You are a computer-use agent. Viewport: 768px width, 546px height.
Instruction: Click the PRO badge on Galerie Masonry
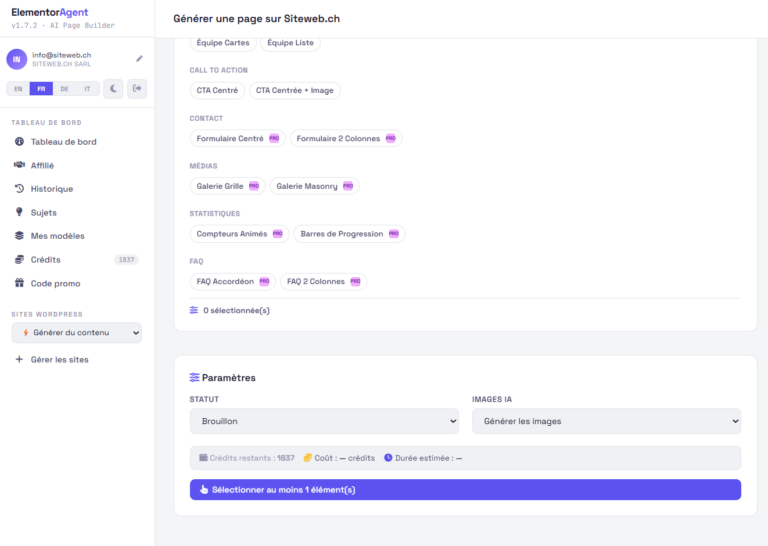(348, 186)
